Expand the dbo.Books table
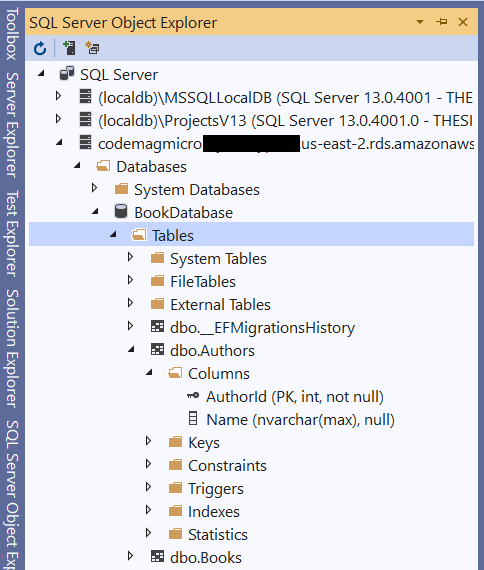 130,556
